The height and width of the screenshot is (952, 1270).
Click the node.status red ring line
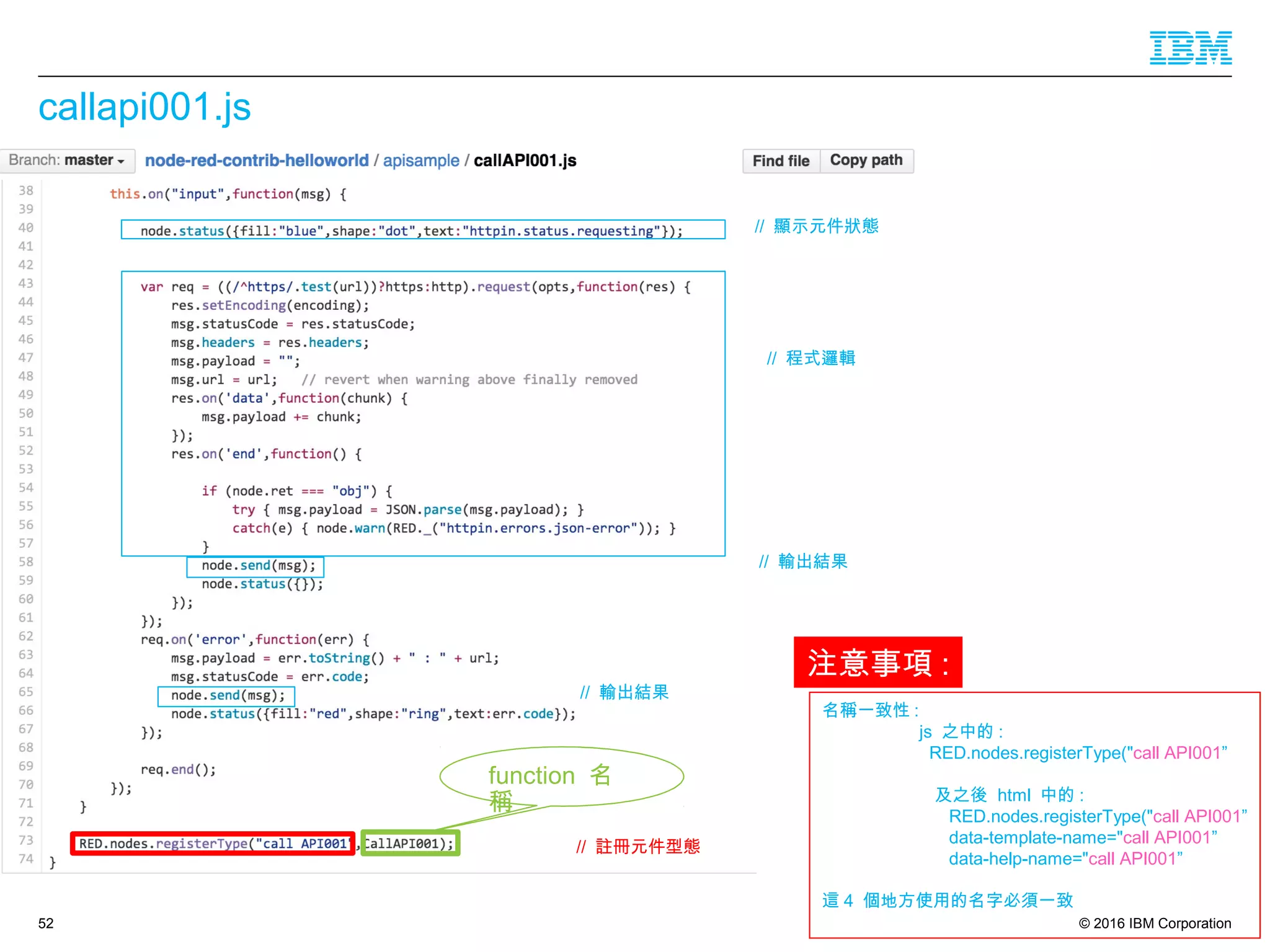coord(373,714)
